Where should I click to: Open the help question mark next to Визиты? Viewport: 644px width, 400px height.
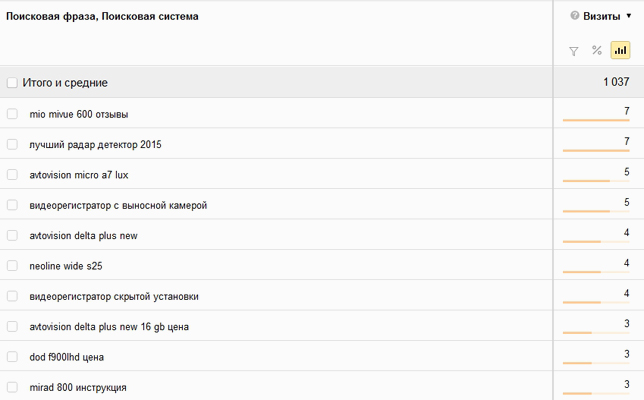(575, 16)
